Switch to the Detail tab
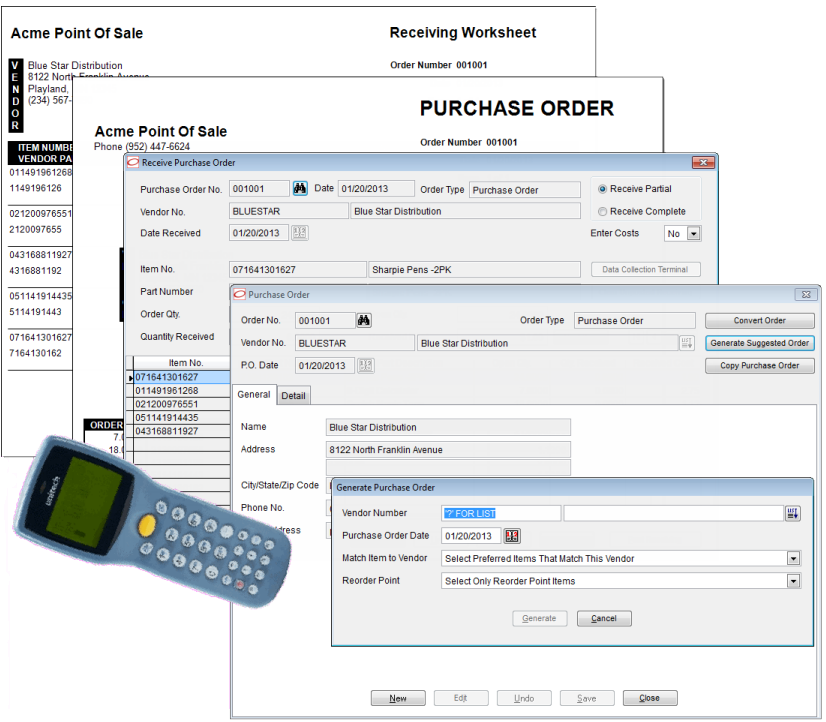This screenshot has width=826, height=722. [x=293, y=396]
